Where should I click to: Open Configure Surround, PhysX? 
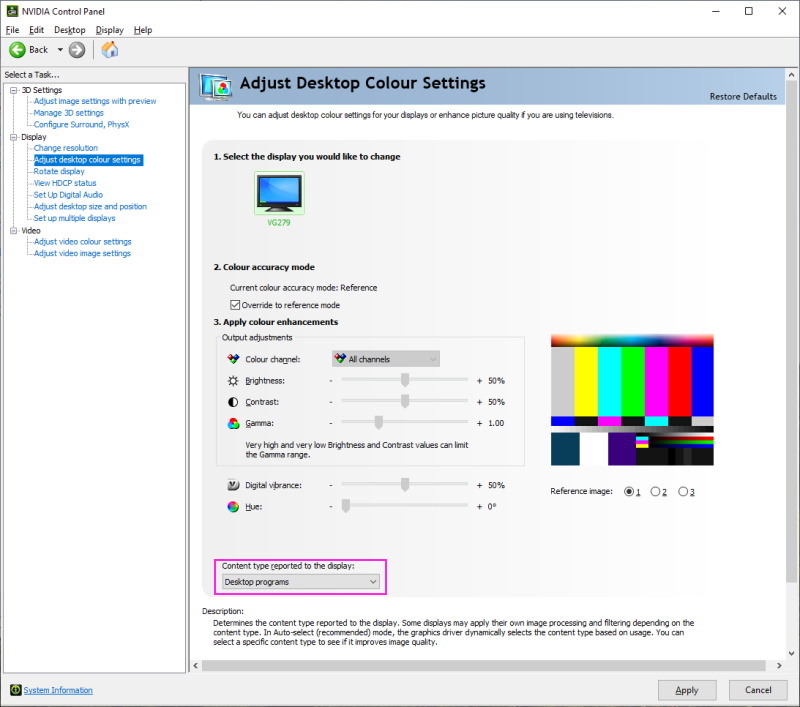point(81,124)
